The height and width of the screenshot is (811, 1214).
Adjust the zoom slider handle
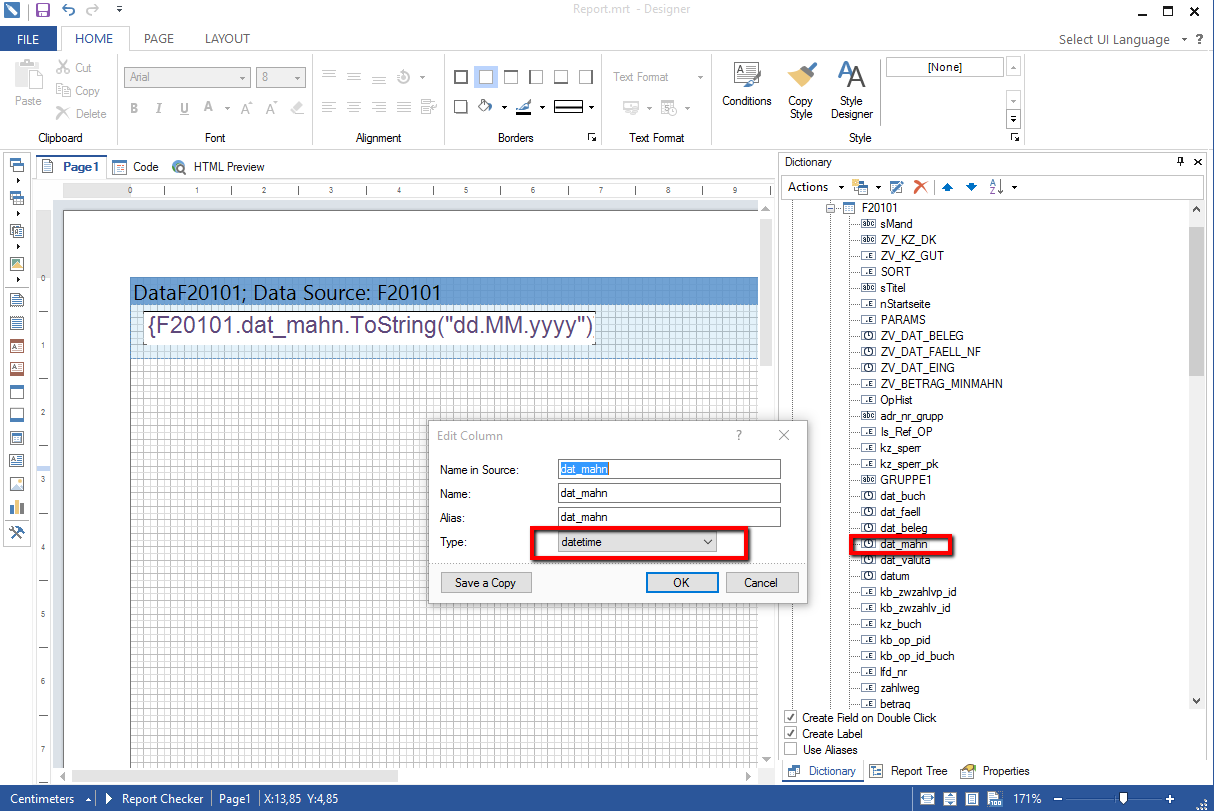coord(1124,798)
